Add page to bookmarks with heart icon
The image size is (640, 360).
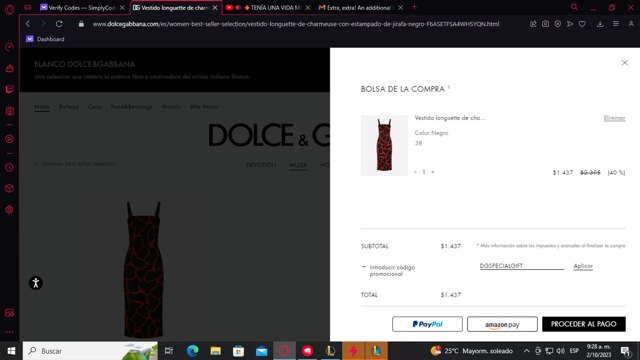pyautogui.click(x=582, y=24)
